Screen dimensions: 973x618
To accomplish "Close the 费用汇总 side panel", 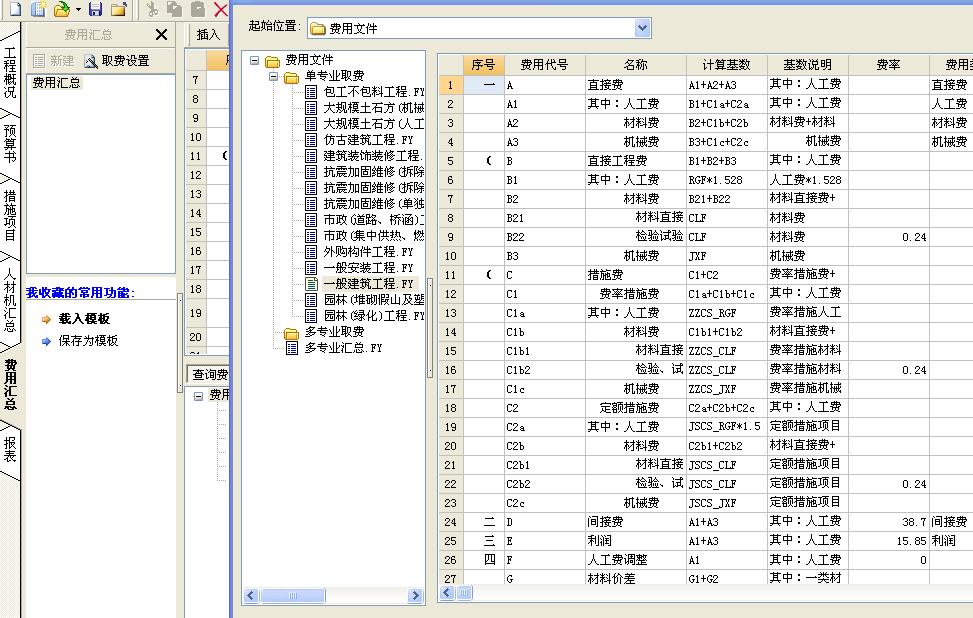I will pyautogui.click(x=161, y=35).
